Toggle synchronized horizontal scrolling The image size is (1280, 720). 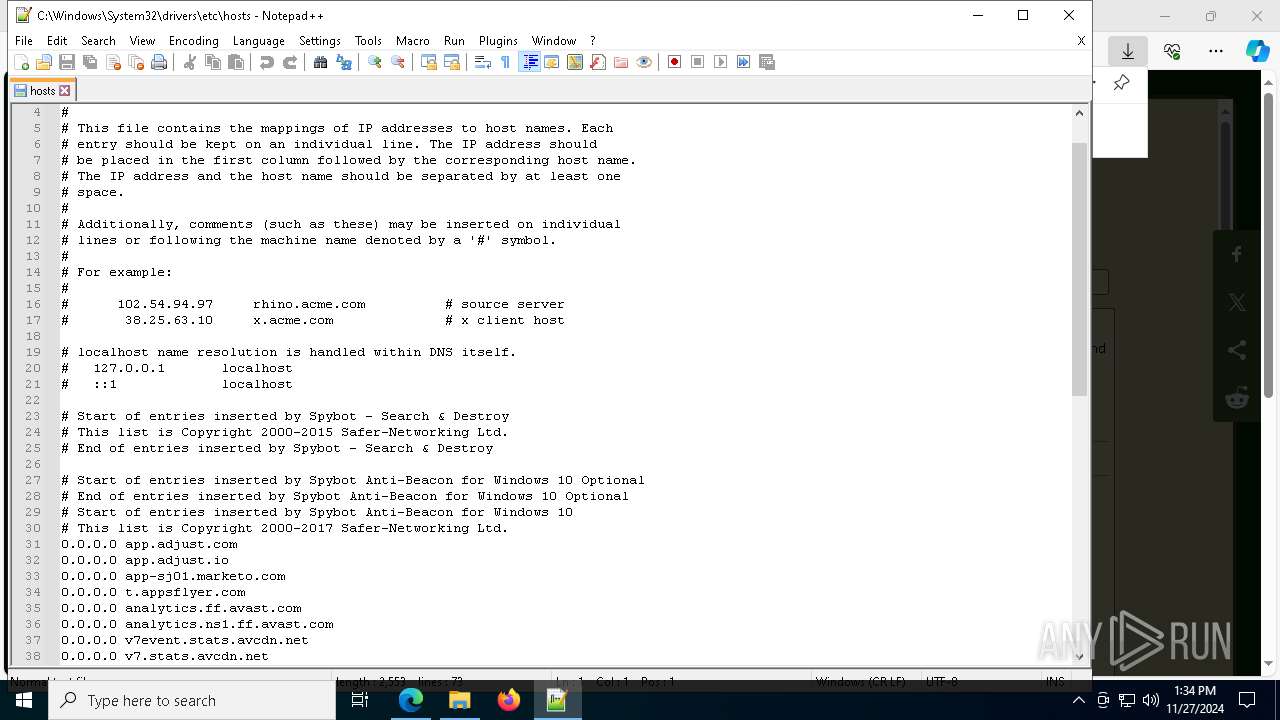click(452, 62)
